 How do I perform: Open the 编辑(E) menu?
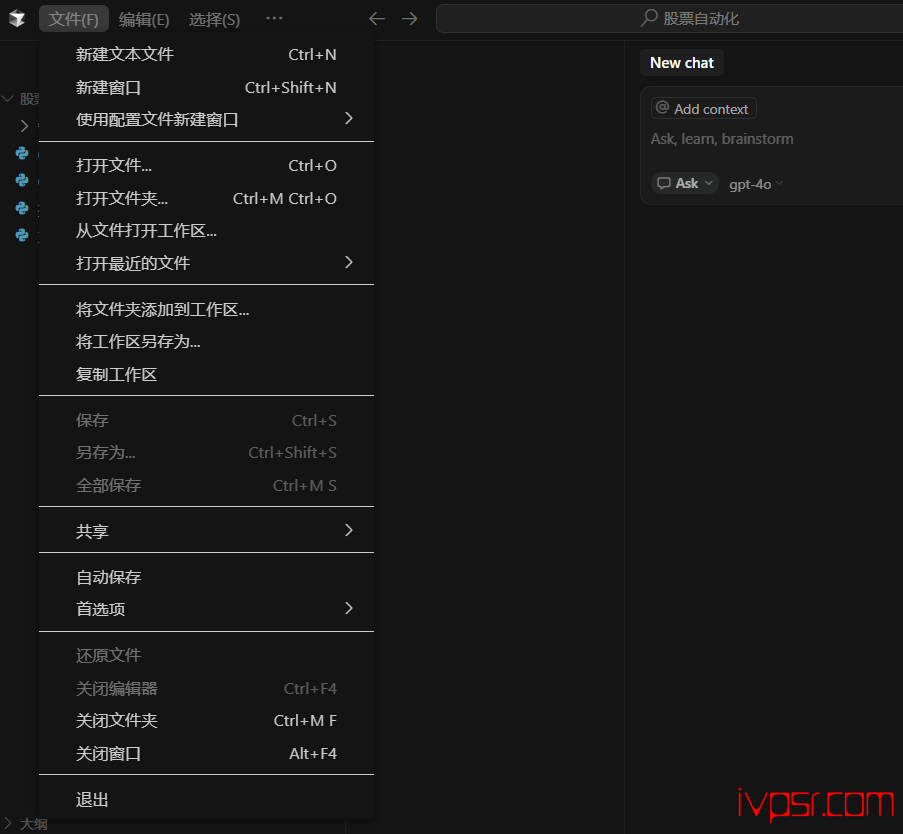click(x=144, y=19)
